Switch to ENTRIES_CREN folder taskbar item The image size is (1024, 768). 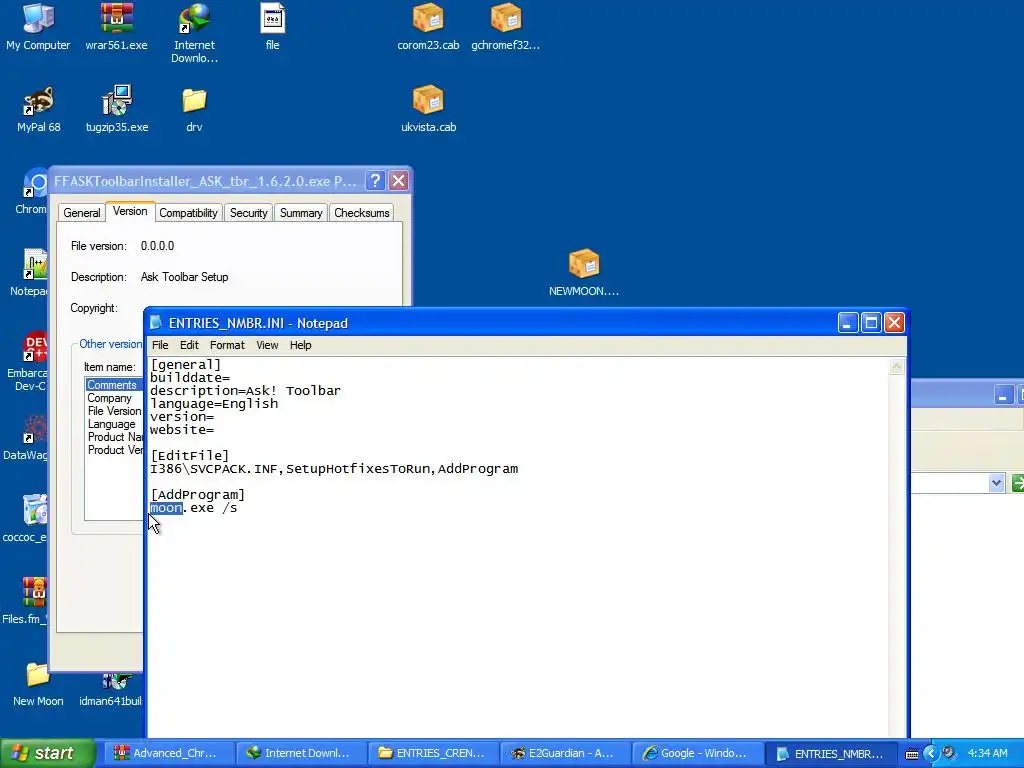coord(432,753)
